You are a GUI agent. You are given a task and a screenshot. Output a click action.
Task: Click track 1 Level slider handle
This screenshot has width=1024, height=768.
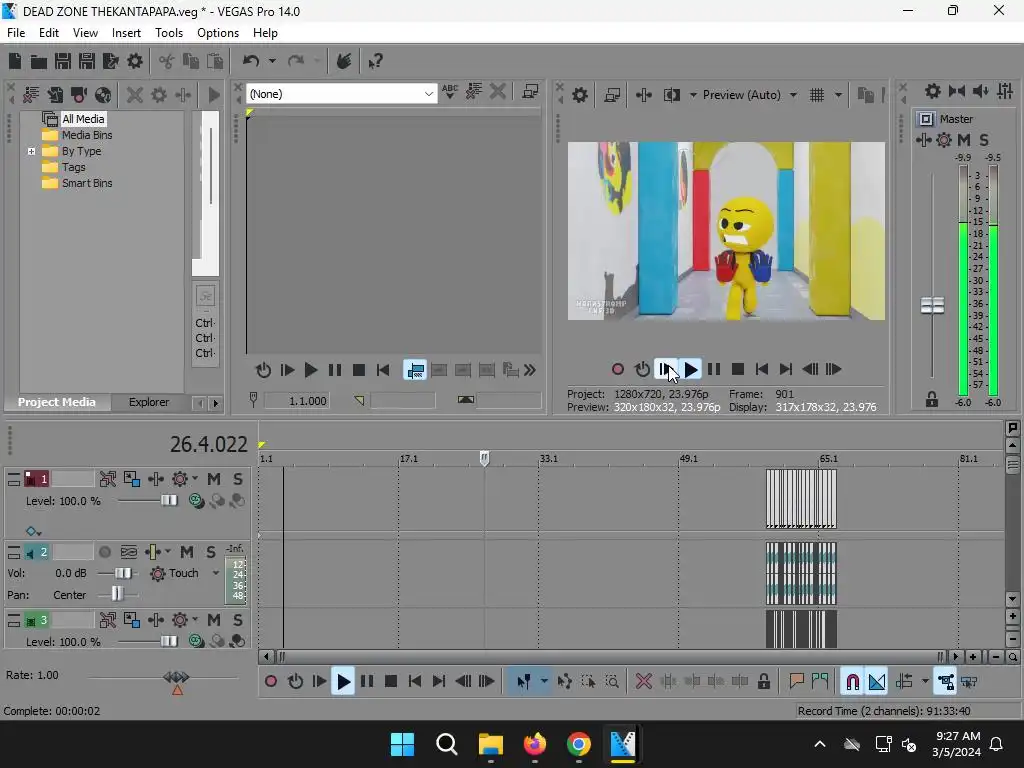pyautogui.click(x=168, y=501)
